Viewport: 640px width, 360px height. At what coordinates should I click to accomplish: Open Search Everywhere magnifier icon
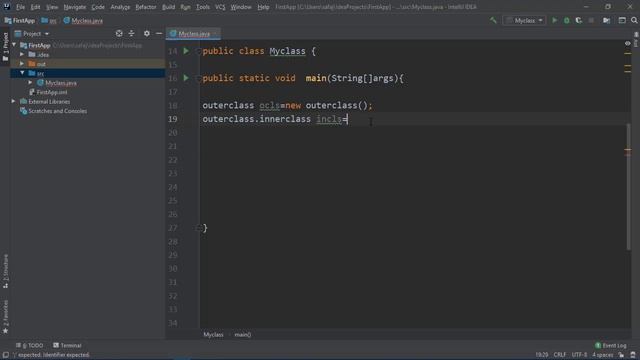(634, 20)
